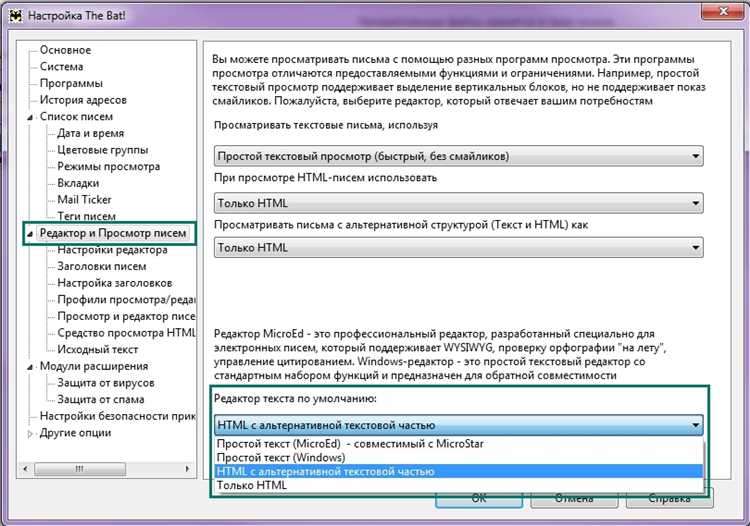
Task: Close default text editor dropdown
Action: (x=458, y=425)
